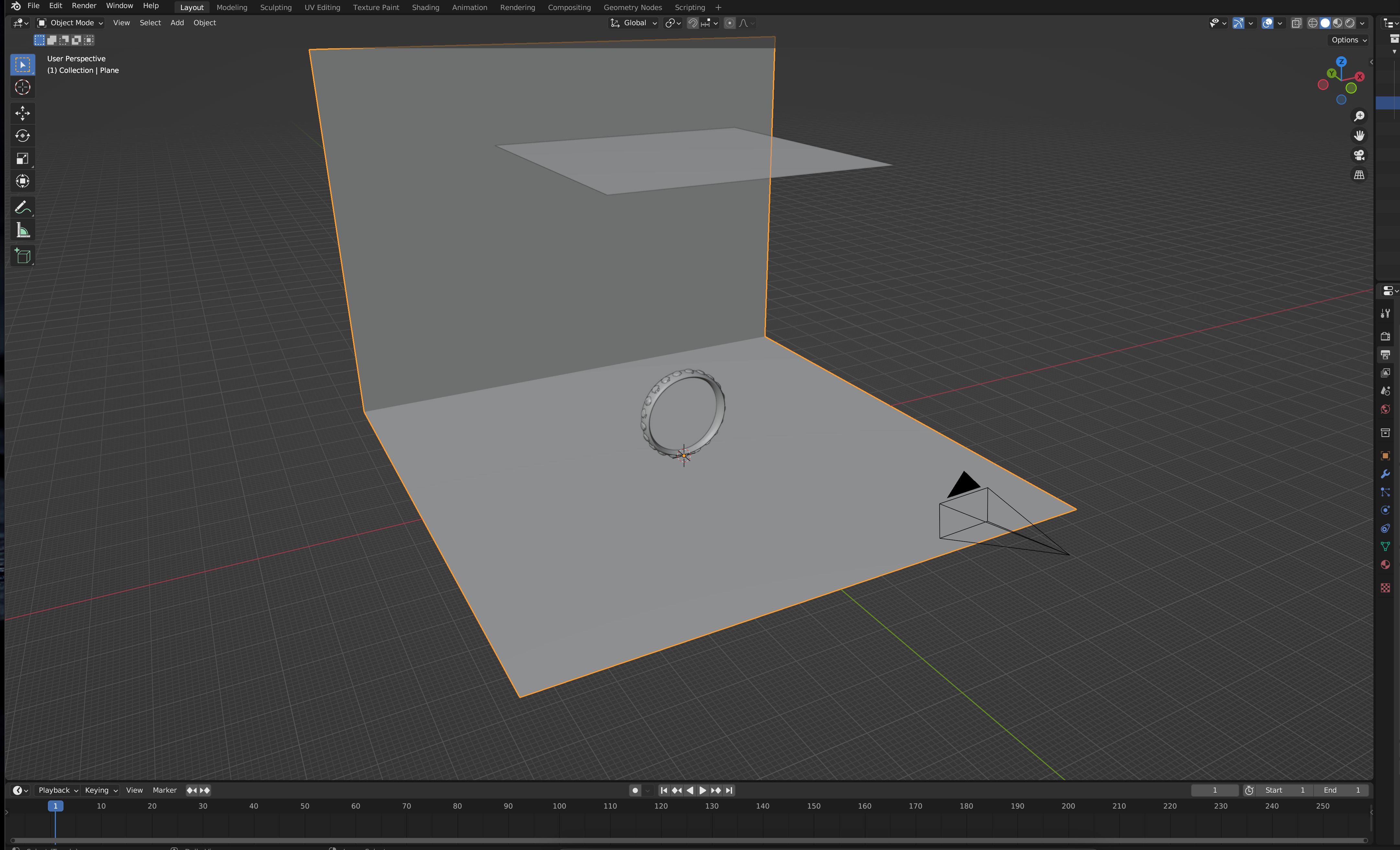Select the Scale tool
This screenshot has height=850, width=1400.
pyautogui.click(x=23, y=159)
